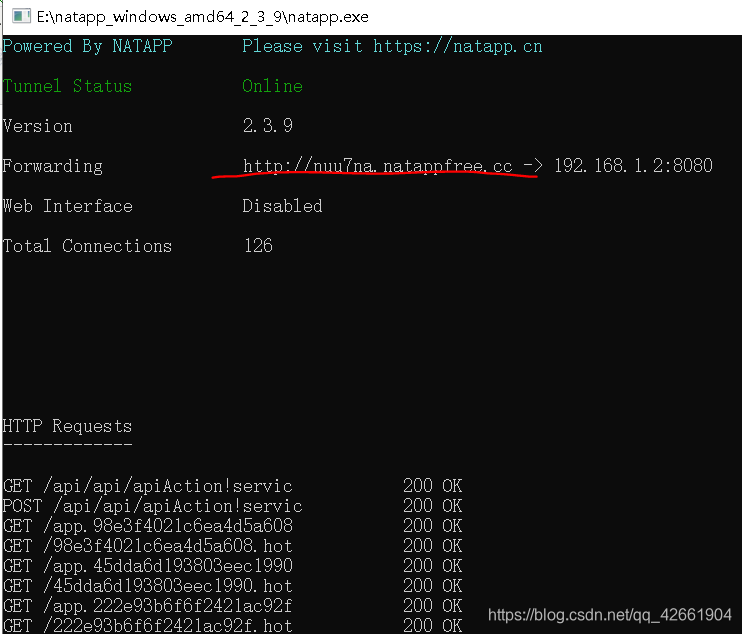The width and height of the screenshot is (742, 634).
Task: Click the 'GET /app.98e3f4021c6ea4d5a608' request line
Action: click(148, 526)
